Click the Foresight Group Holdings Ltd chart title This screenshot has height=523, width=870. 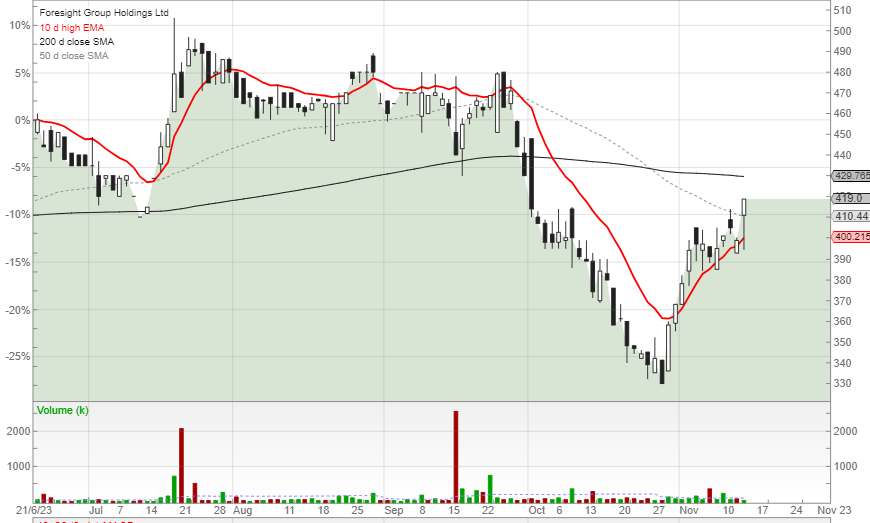[104, 13]
